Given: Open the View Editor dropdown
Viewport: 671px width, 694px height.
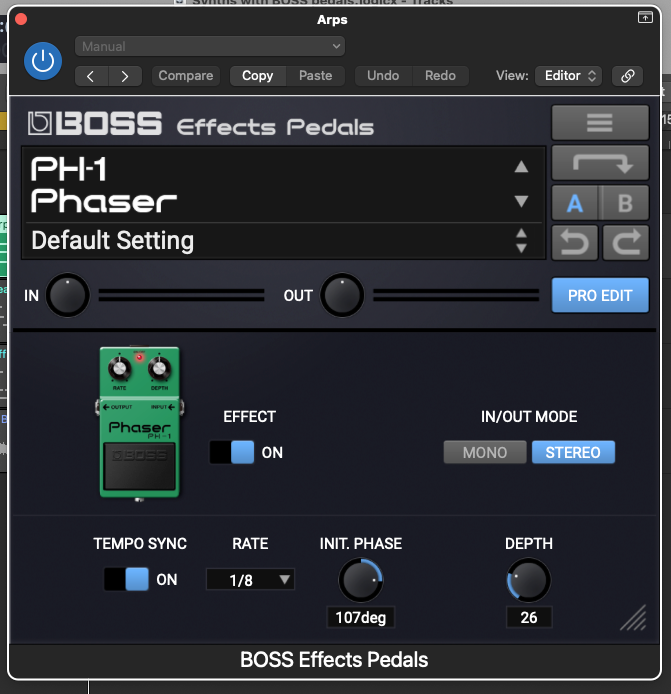Looking at the screenshot, I should [x=569, y=76].
